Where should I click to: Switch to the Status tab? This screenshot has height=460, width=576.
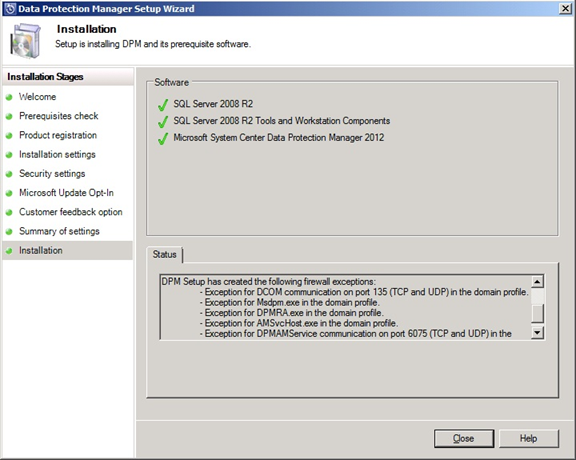point(165,254)
